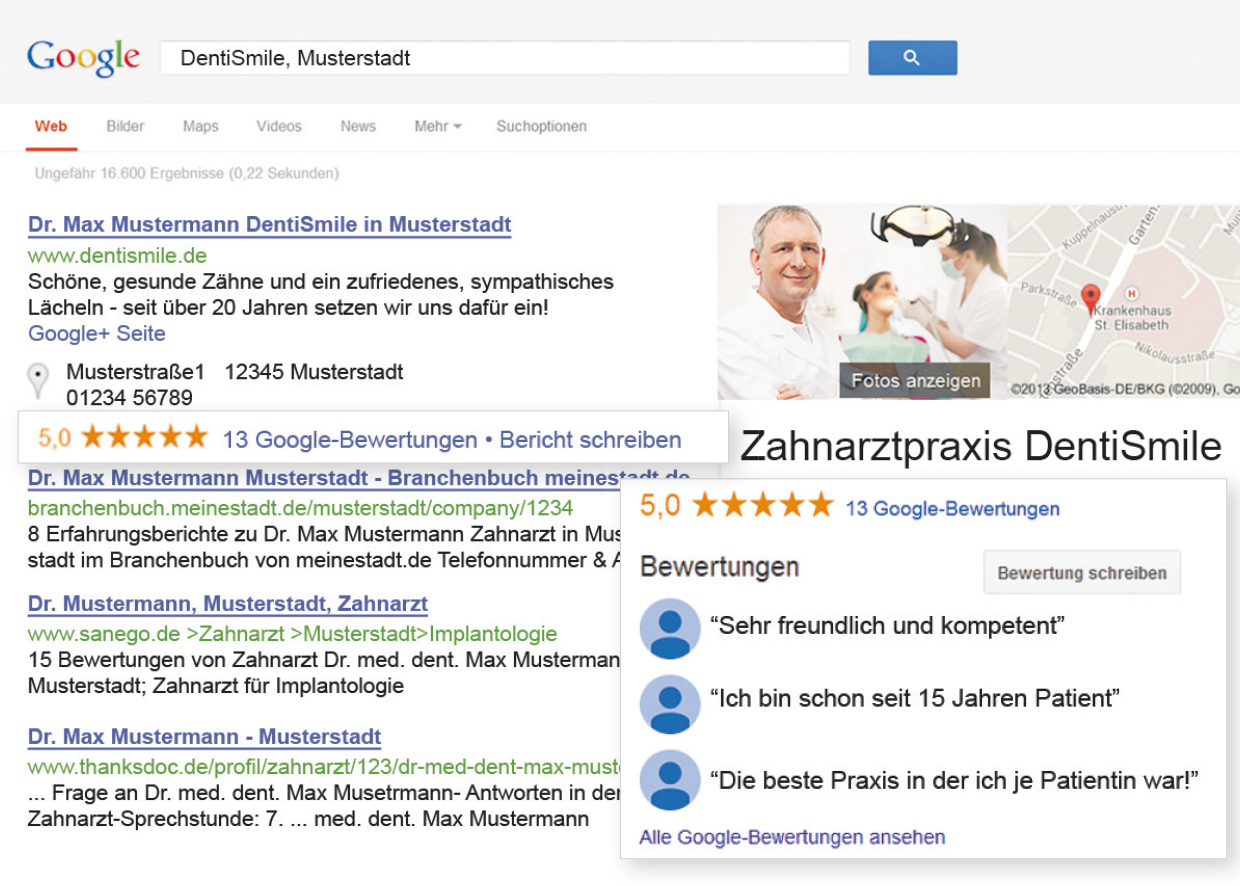The image size is (1240, 886).
Task: Click "Alle Google-Bewertungen ansehen" link
Action: coord(792,837)
